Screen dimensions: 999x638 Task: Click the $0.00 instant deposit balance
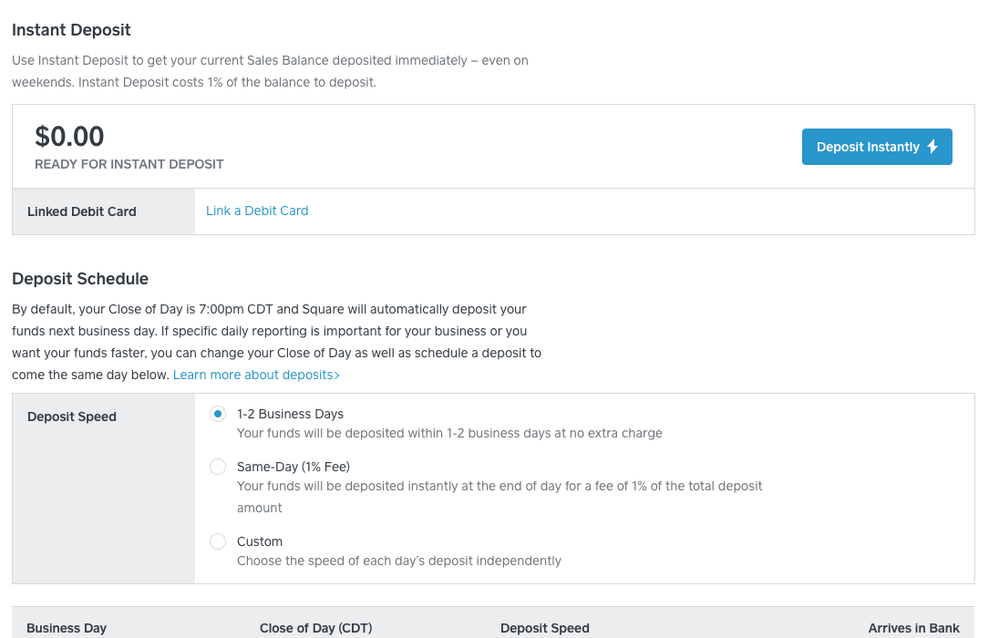[69, 136]
